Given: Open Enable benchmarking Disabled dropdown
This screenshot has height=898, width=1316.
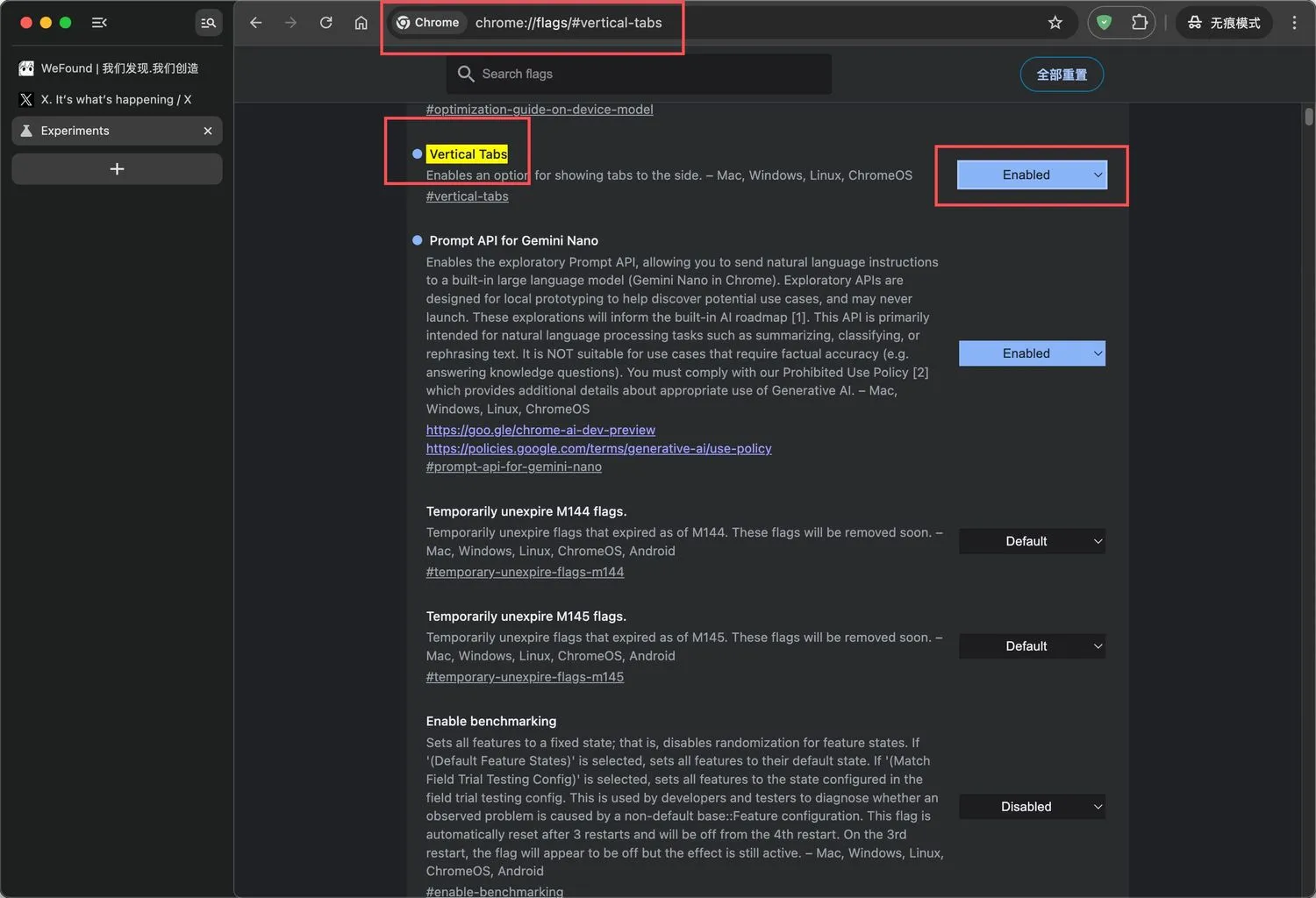Looking at the screenshot, I should click(1032, 807).
